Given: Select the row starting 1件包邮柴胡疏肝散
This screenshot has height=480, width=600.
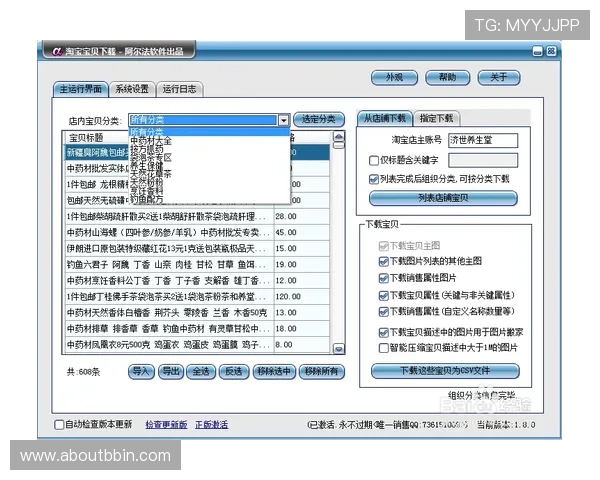Looking at the screenshot, I should click(x=197, y=217).
